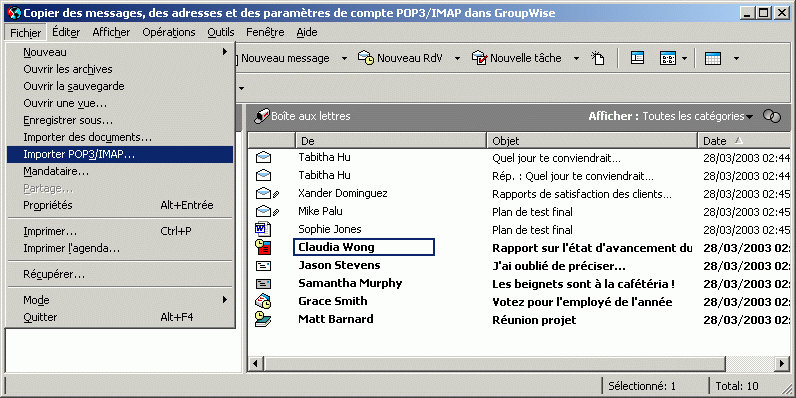Choose Enregistrer sous…
Screen dimensions: 796x398
coord(120,120)
